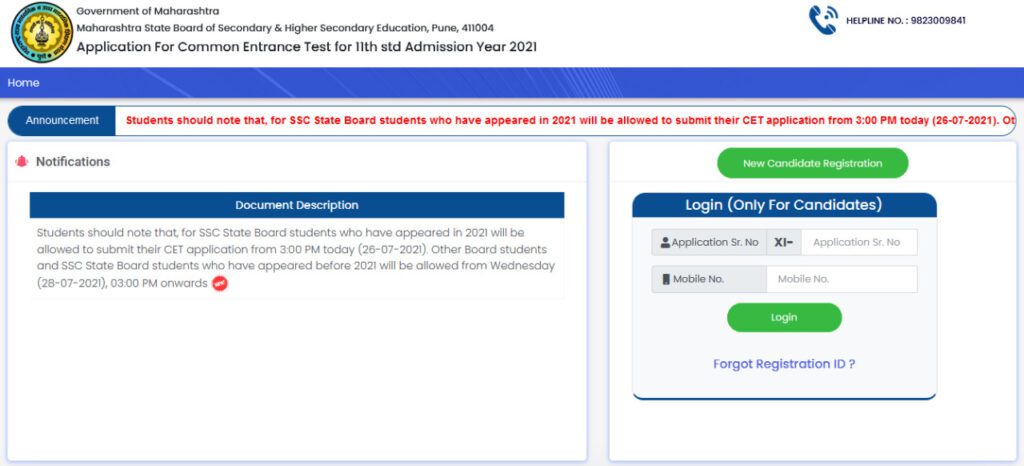Screen dimensions: 1024x466
Task: Focus the Application Sr. No input field
Action: [x=858, y=243]
